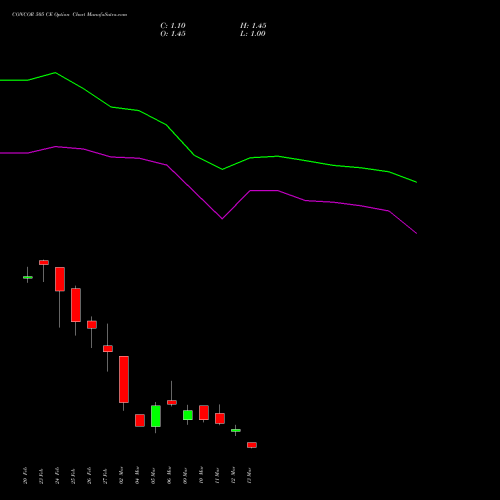
Task: Click the open value O: 1.45
Action: (x=173, y=34)
